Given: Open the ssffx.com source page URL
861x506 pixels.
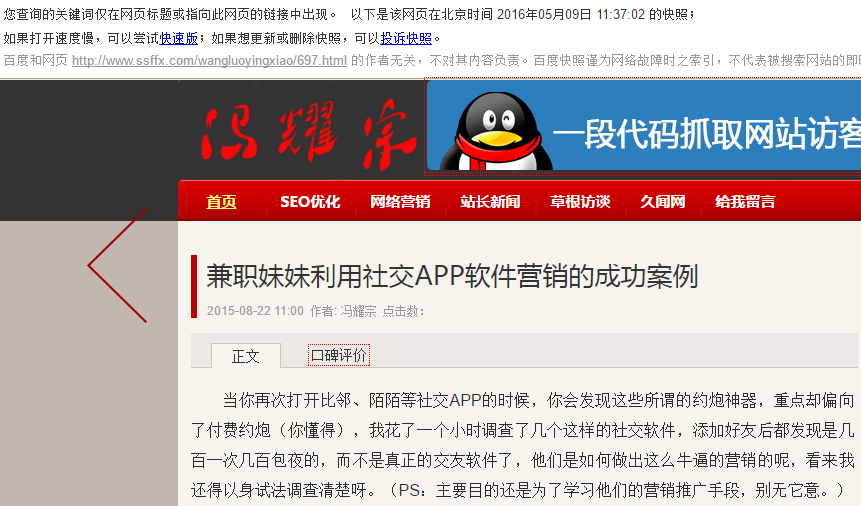Looking at the screenshot, I should click(209, 60).
